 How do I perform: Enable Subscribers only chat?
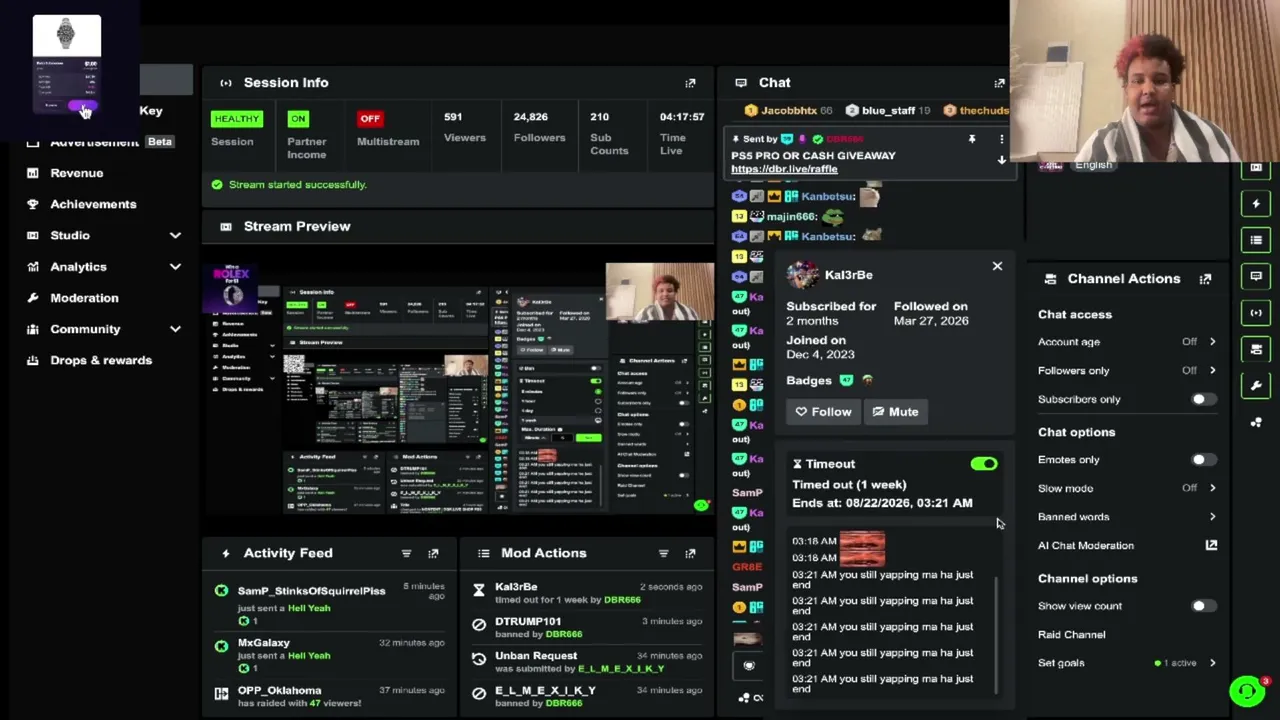coord(1203,399)
